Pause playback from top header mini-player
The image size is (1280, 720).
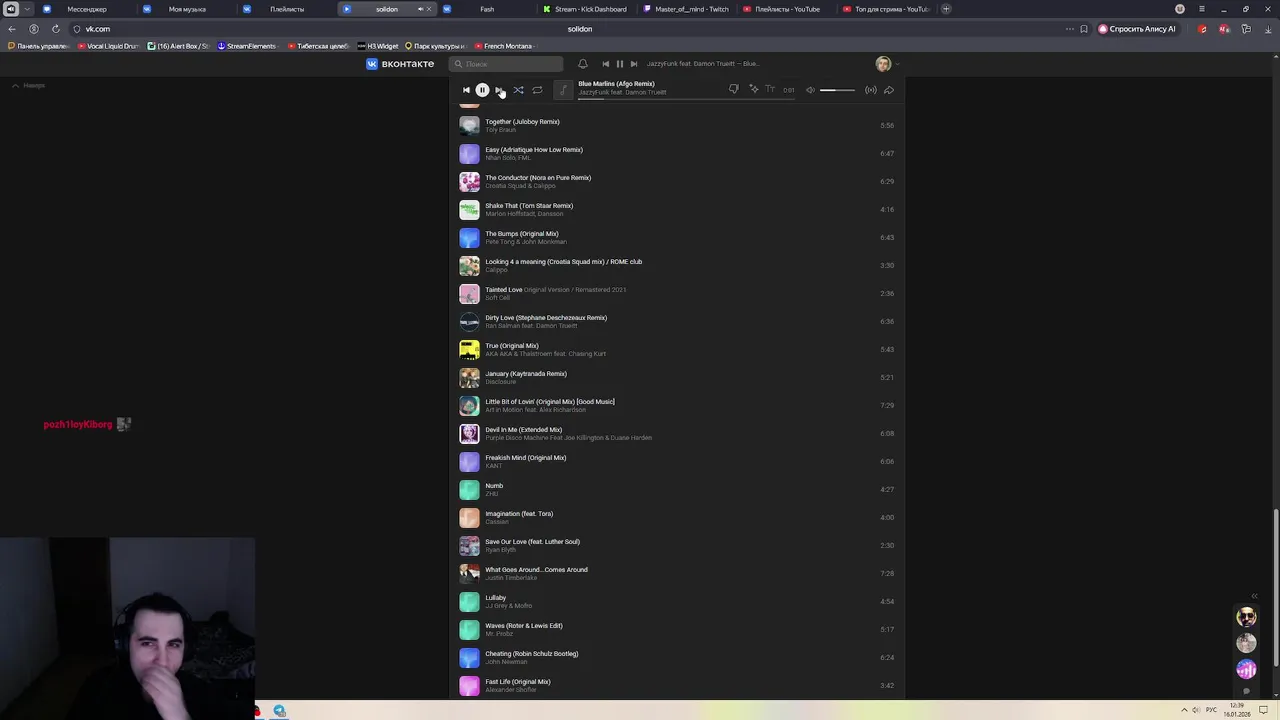point(619,64)
